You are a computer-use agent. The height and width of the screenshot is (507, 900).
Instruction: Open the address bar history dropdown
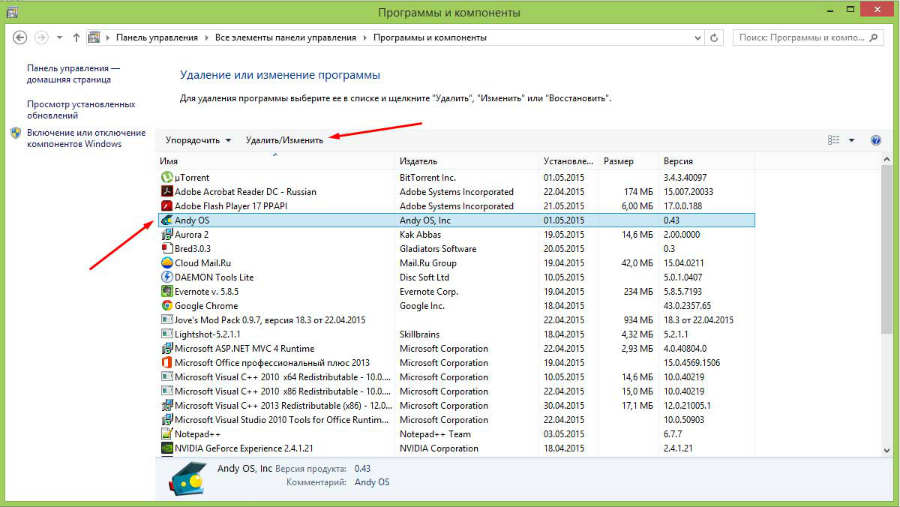coord(701,37)
